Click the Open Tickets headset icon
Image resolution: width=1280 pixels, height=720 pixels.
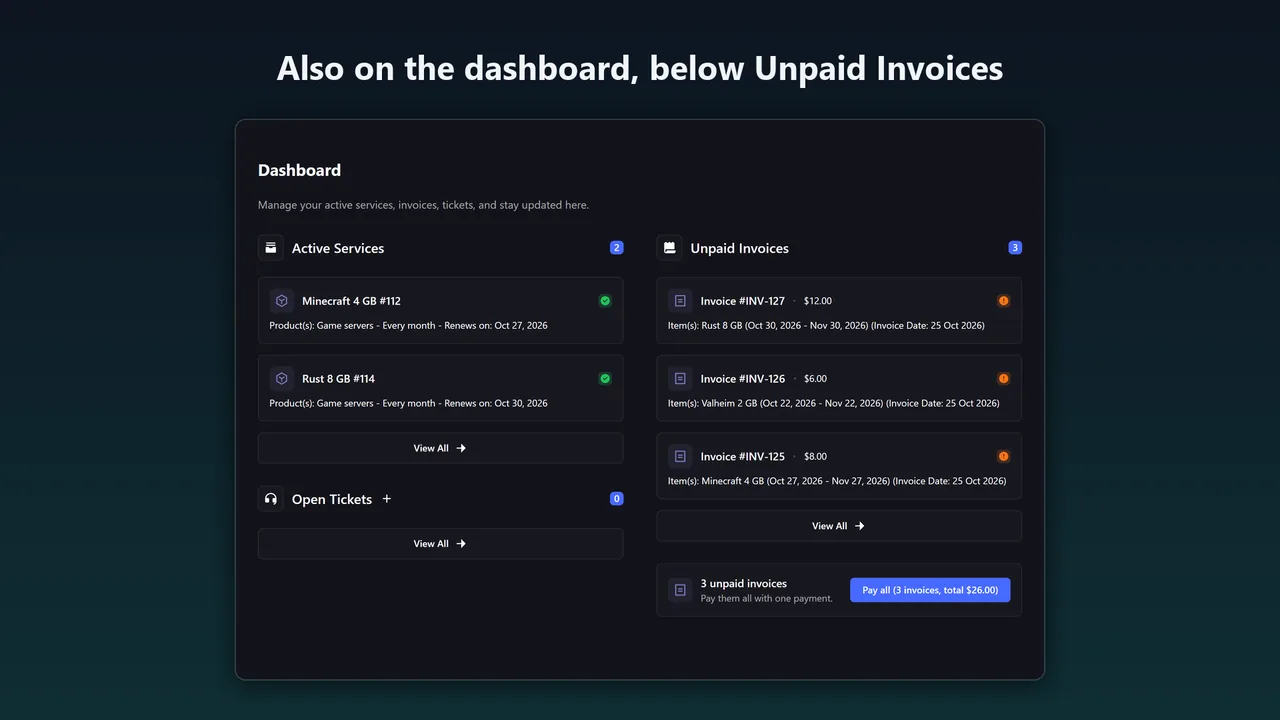click(x=271, y=499)
